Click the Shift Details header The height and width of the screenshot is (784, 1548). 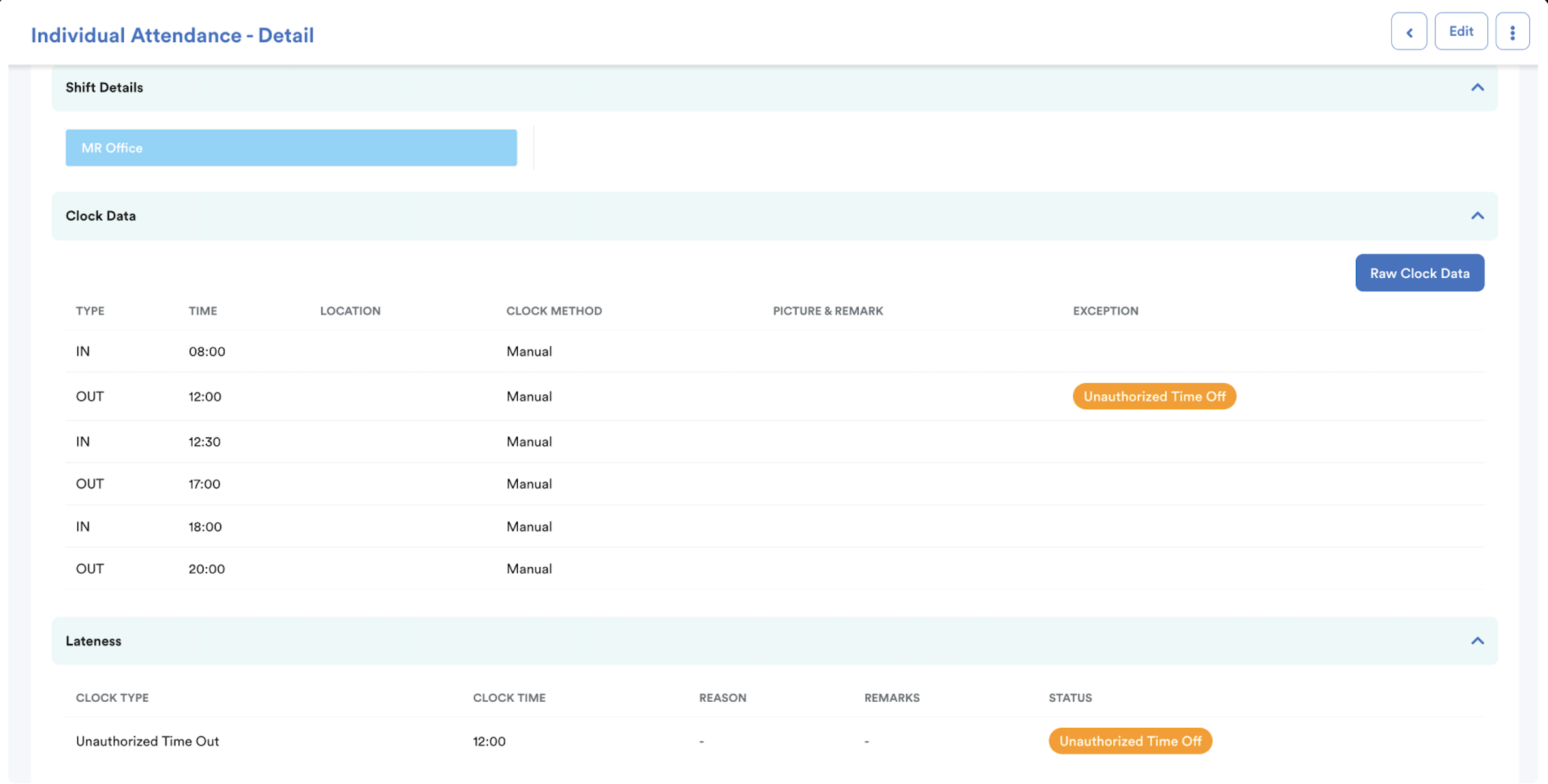(x=104, y=88)
